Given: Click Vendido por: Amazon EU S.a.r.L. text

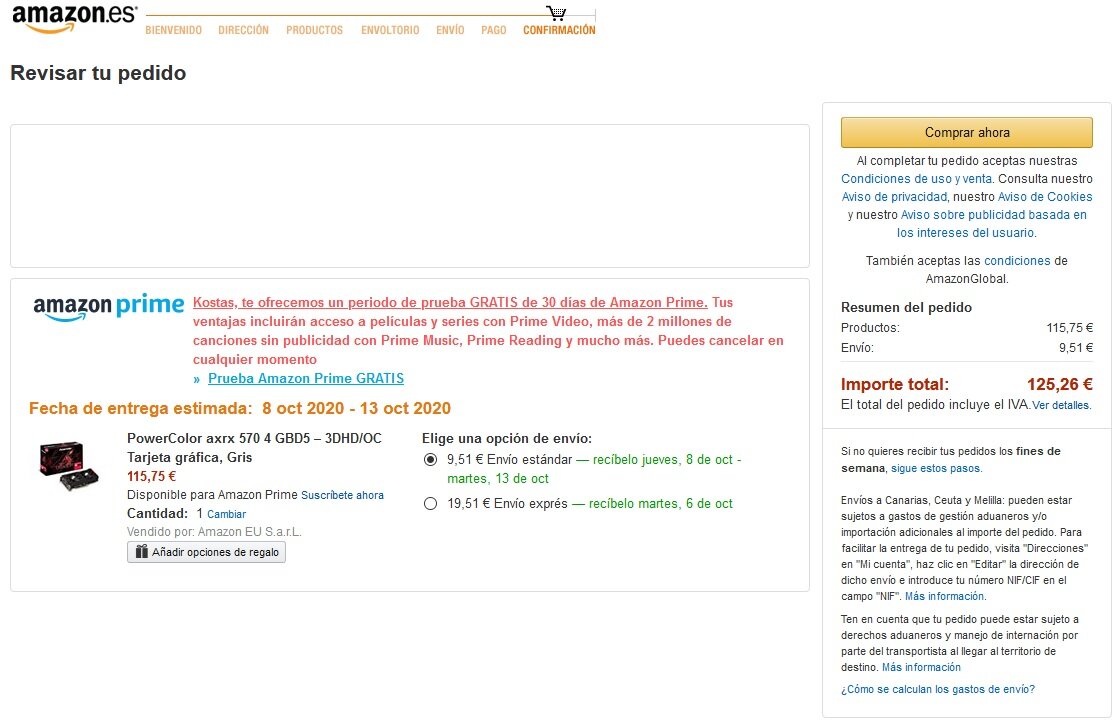Looking at the screenshot, I should point(214,532).
